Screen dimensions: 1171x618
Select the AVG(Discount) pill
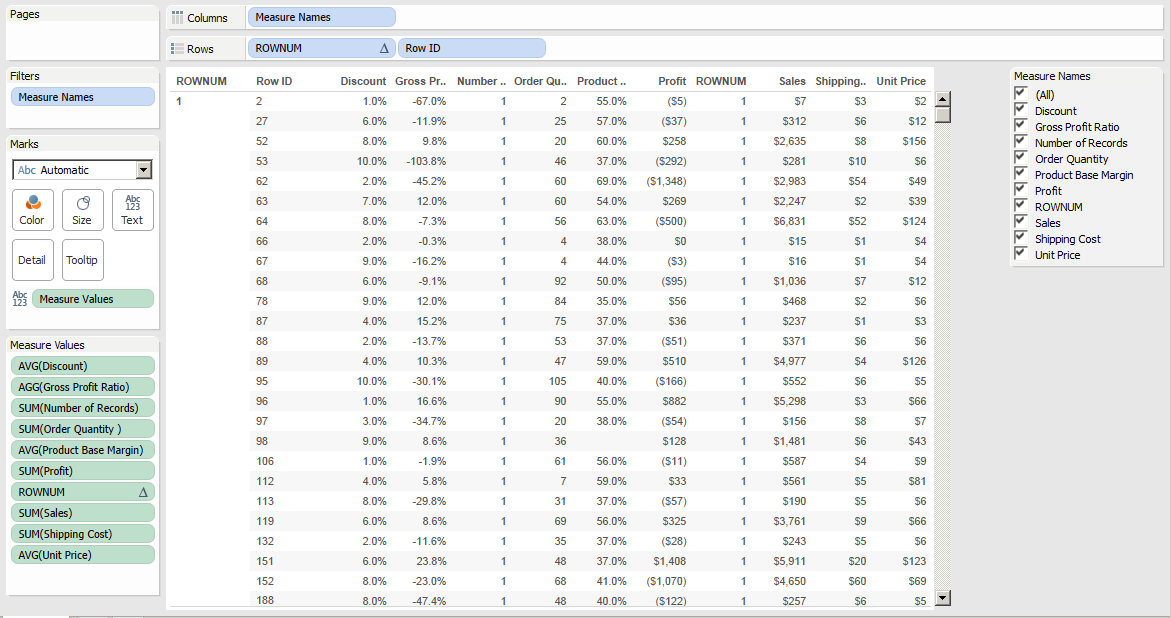click(83, 366)
